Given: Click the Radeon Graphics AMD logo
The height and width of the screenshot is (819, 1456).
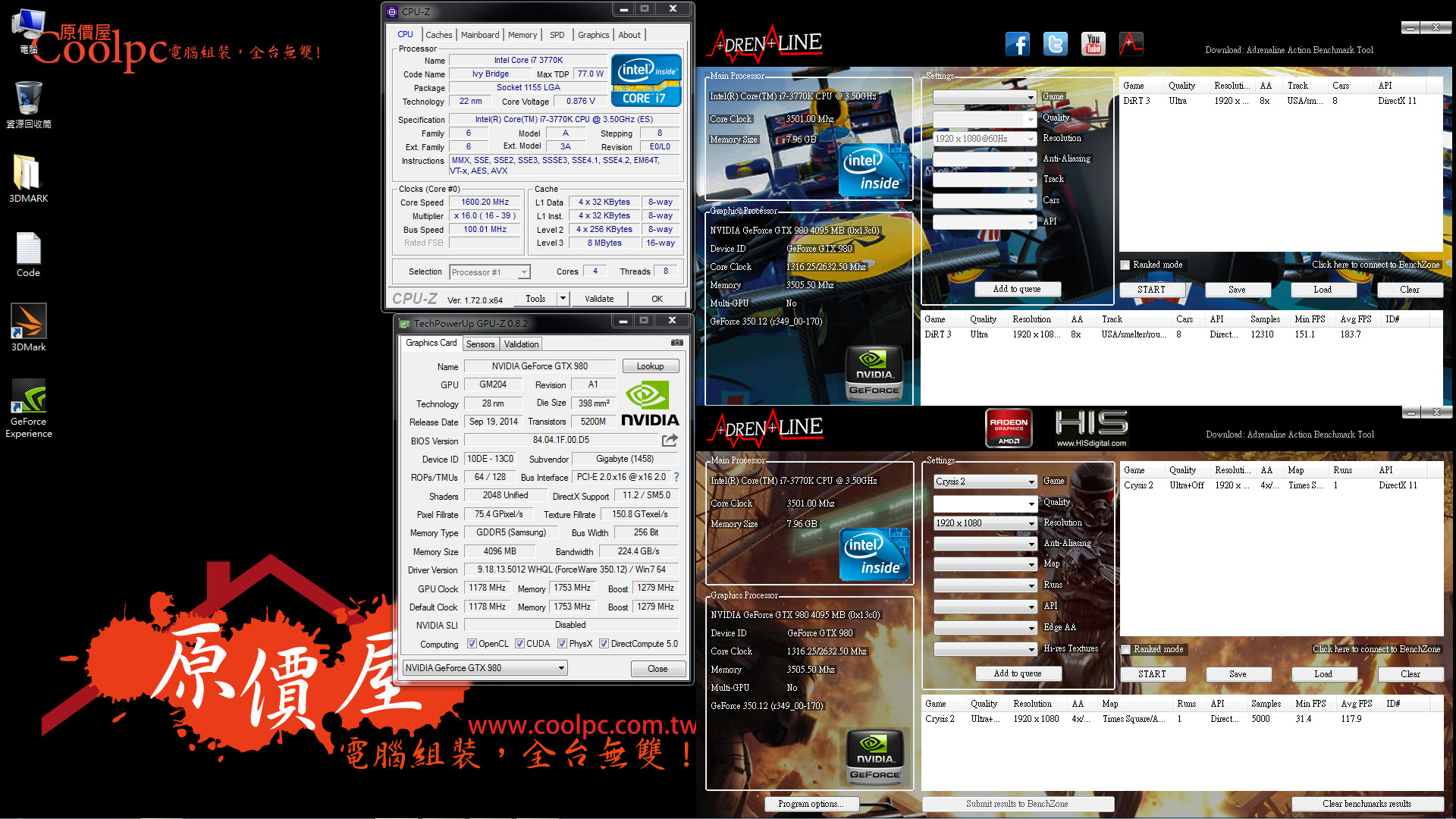Looking at the screenshot, I should tap(1009, 428).
